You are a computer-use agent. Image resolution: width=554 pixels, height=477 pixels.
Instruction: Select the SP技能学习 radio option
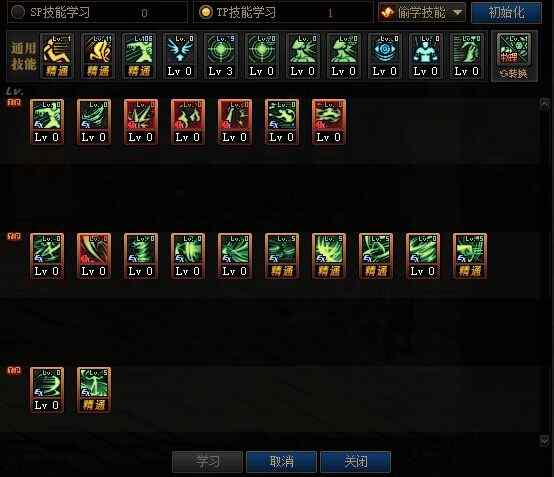click(18, 12)
